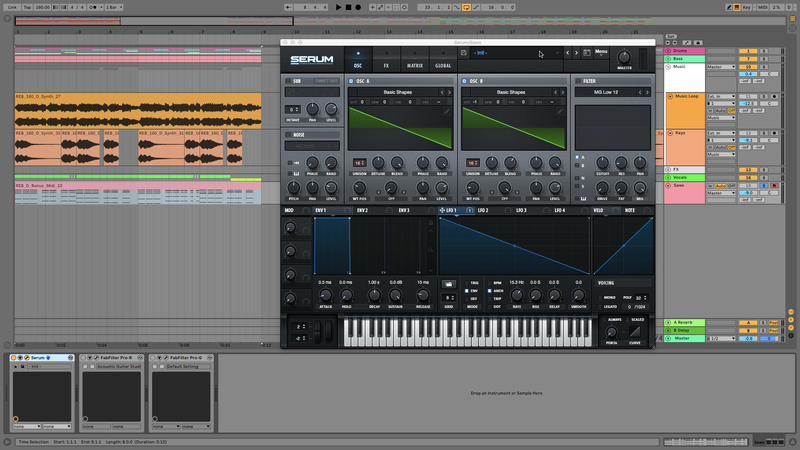Viewport: 800px width, 450px height.
Task: Click the Serum device wrench icon
Action: click(27, 358)
